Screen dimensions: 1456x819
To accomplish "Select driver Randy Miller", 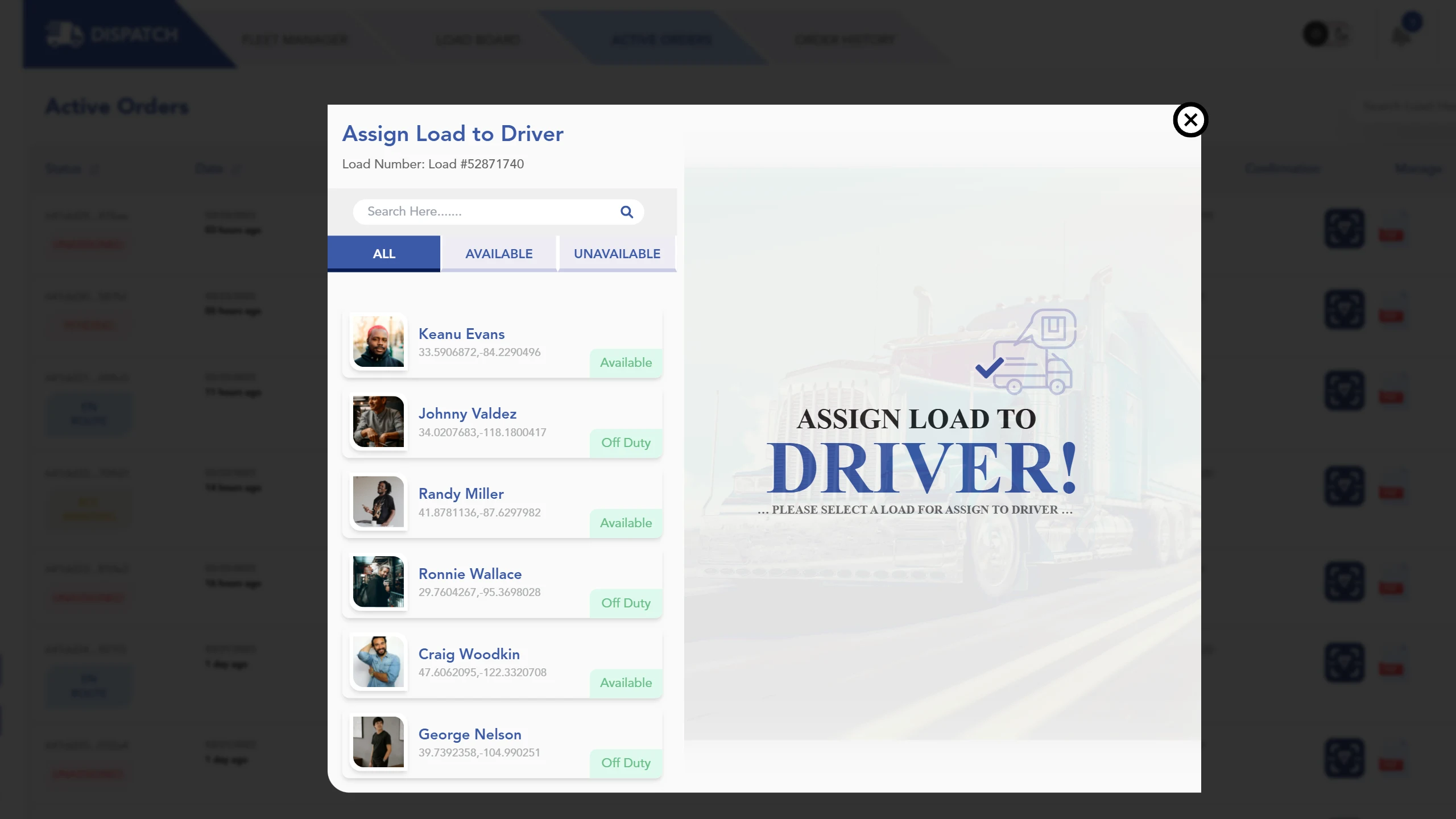I will pos(502,503).
